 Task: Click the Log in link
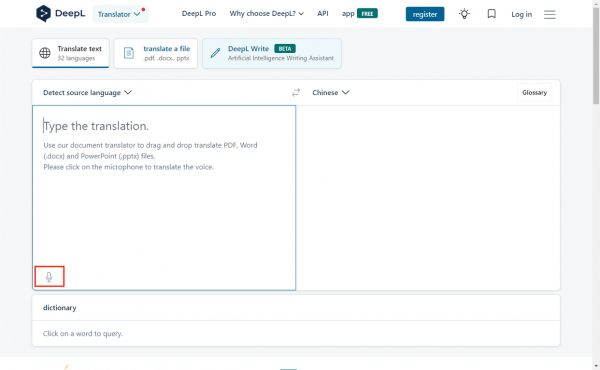521,15
